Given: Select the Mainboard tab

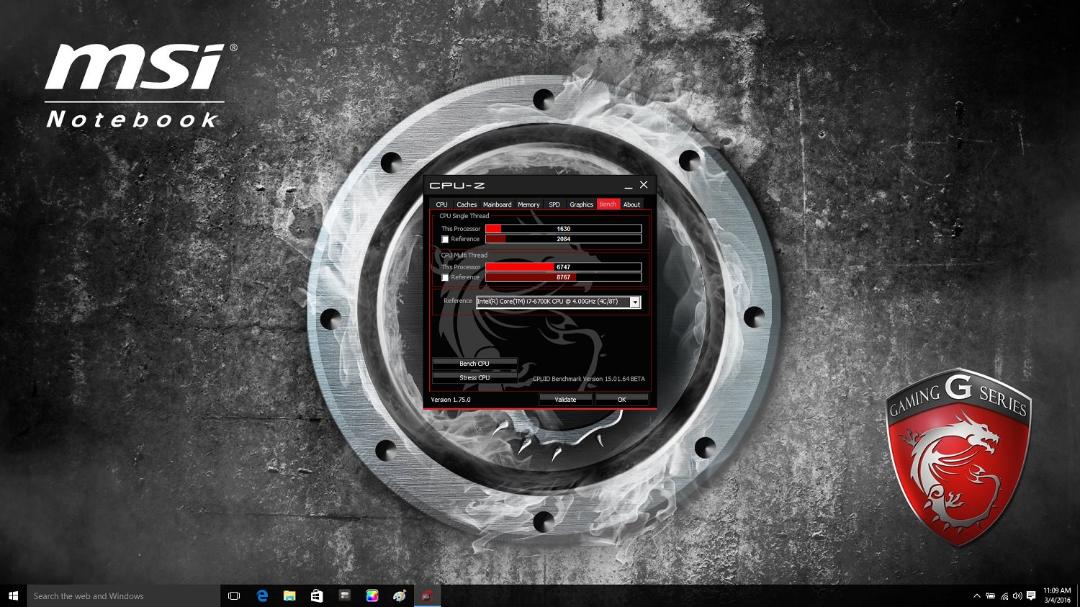Looking at the screenshot, I should 497,205.
